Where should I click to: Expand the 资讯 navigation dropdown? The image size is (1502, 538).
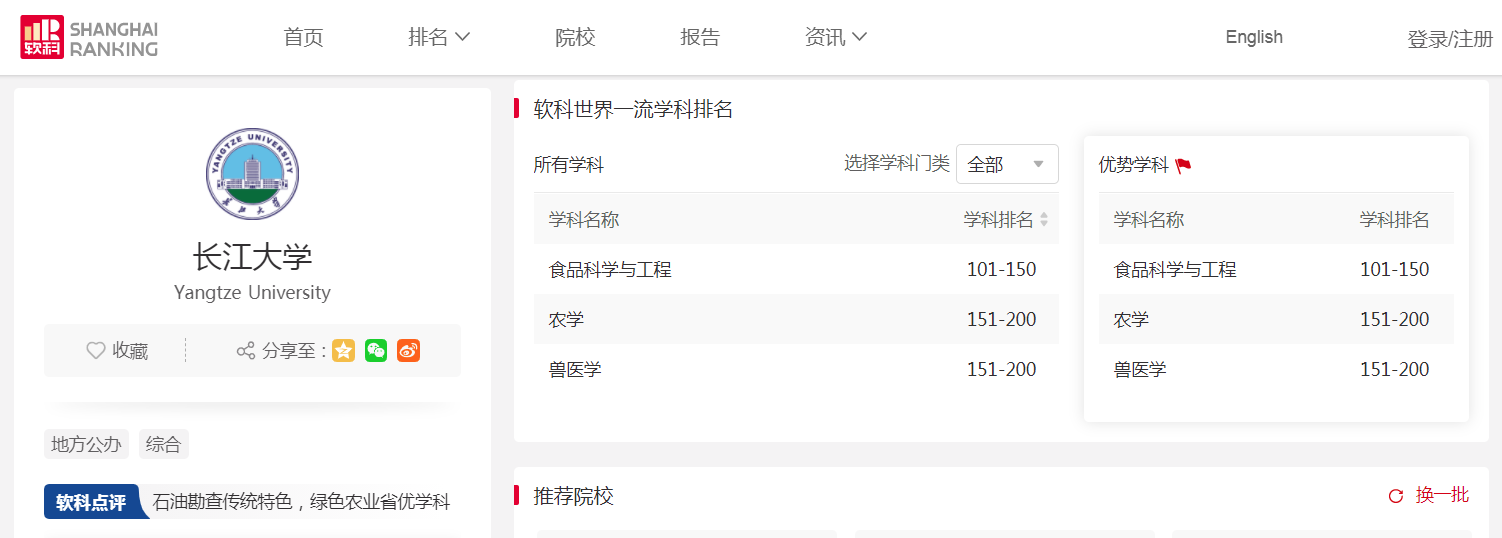[835, 37]
